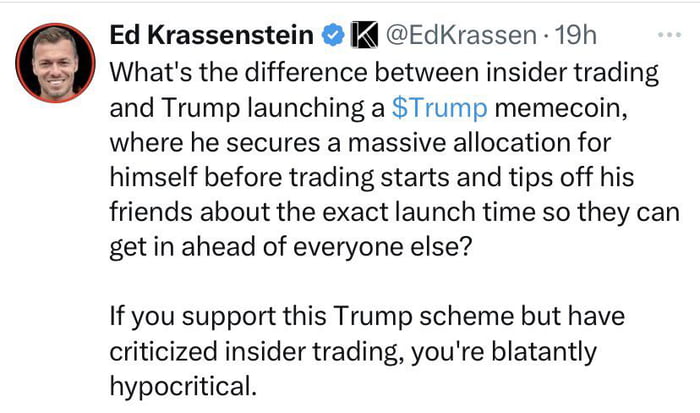Screen dimensions: 700x413
Task: Click the Ed Krassenstein display name
Action: 211,37
